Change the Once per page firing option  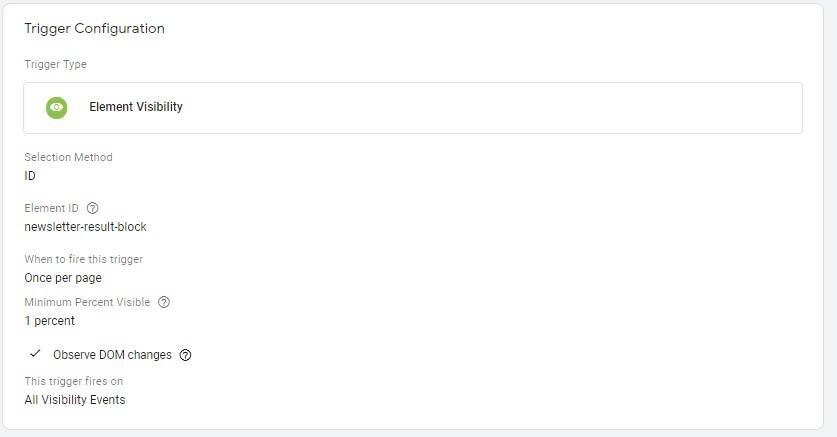coord(63,278)
